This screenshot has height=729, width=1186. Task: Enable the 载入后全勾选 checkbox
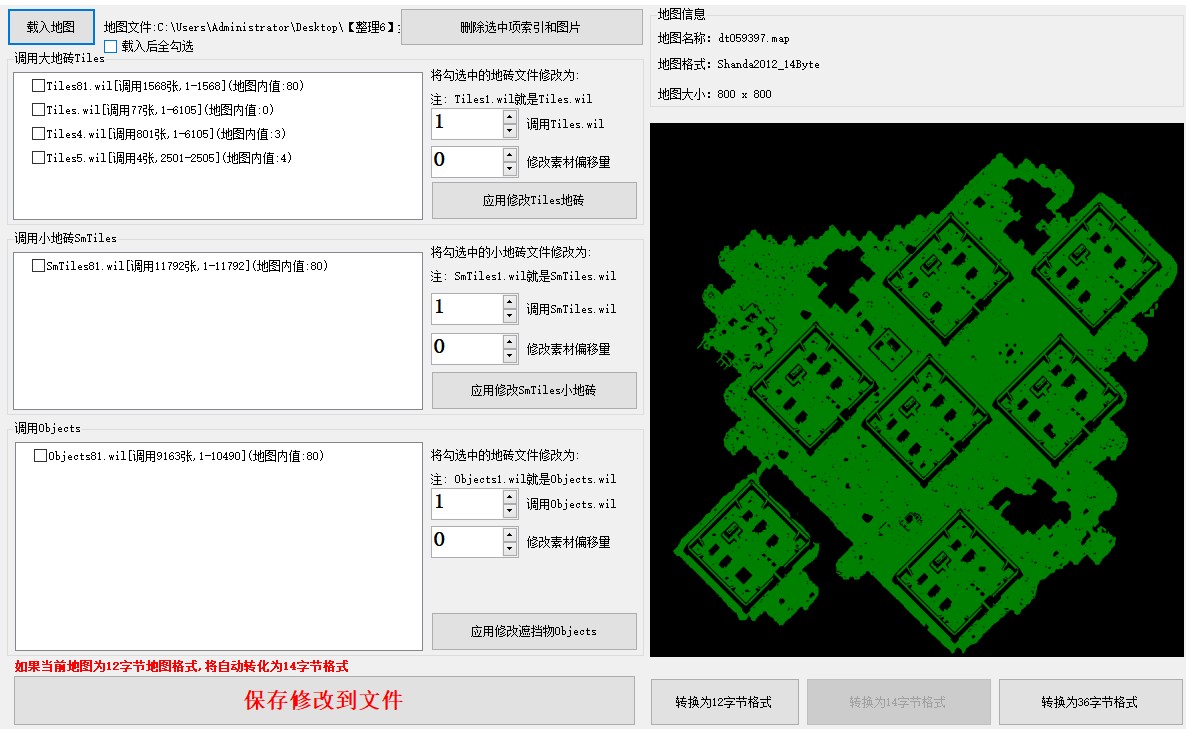coord(111,46)
